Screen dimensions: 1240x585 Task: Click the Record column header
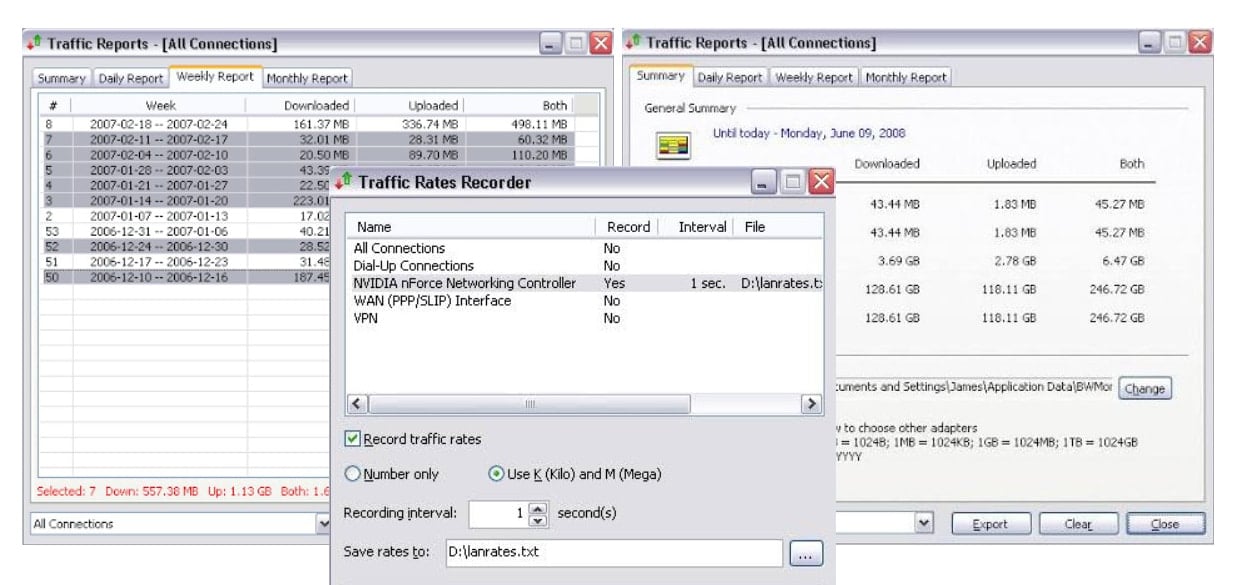(629, 227)
